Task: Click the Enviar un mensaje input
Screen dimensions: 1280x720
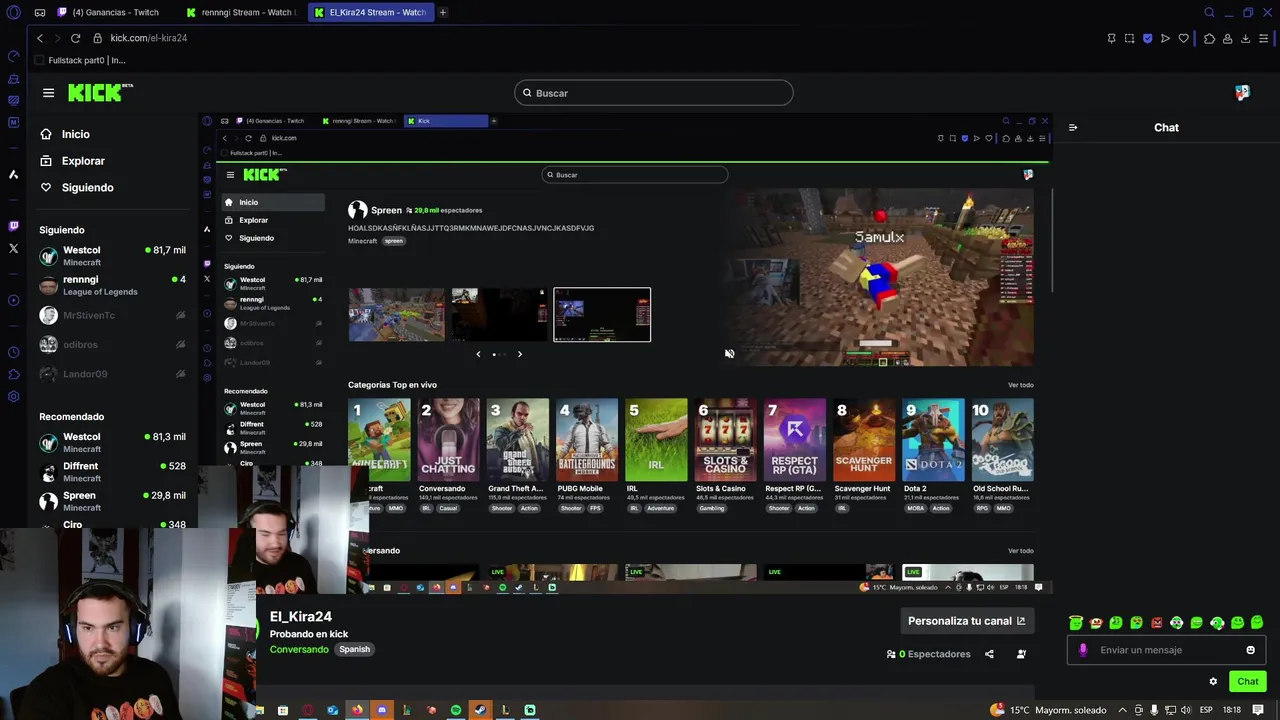Action: pyautogui.click(x=1167, y=650)
